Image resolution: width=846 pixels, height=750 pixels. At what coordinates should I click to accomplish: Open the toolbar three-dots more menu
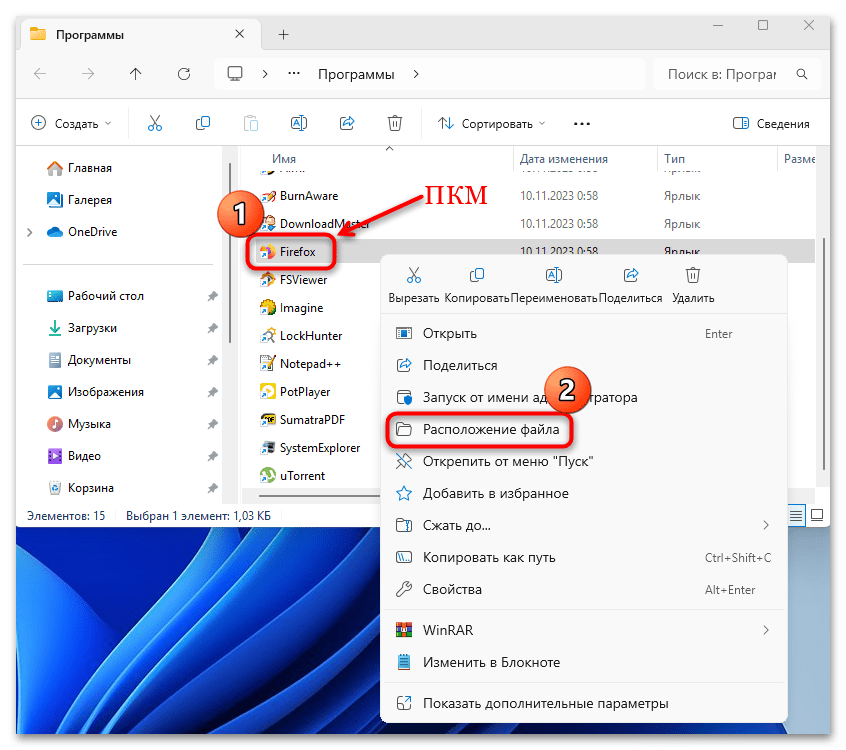point(582,124)
